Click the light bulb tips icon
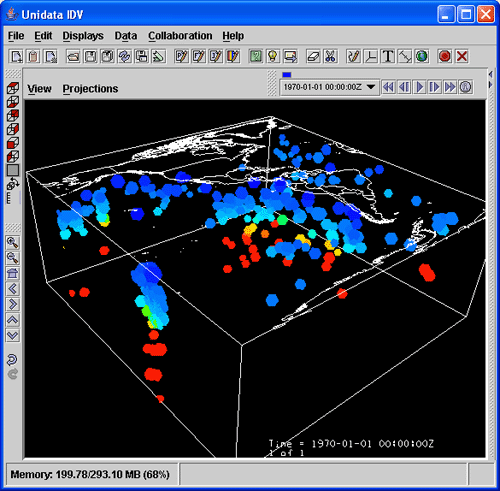Viewport: 500px width, 491px height. coord(273,56)
